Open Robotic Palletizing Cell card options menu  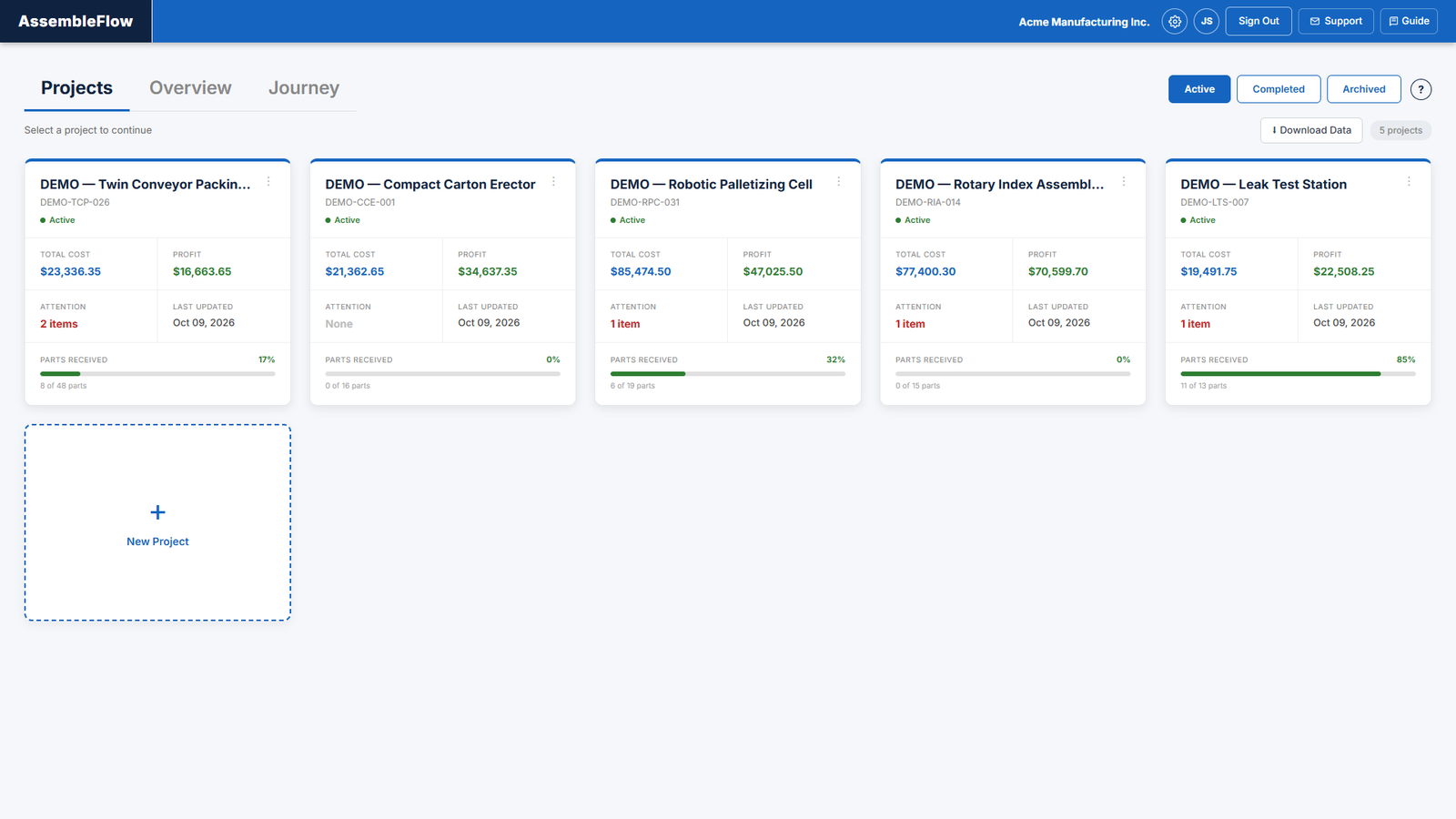[x=839, y=182]
